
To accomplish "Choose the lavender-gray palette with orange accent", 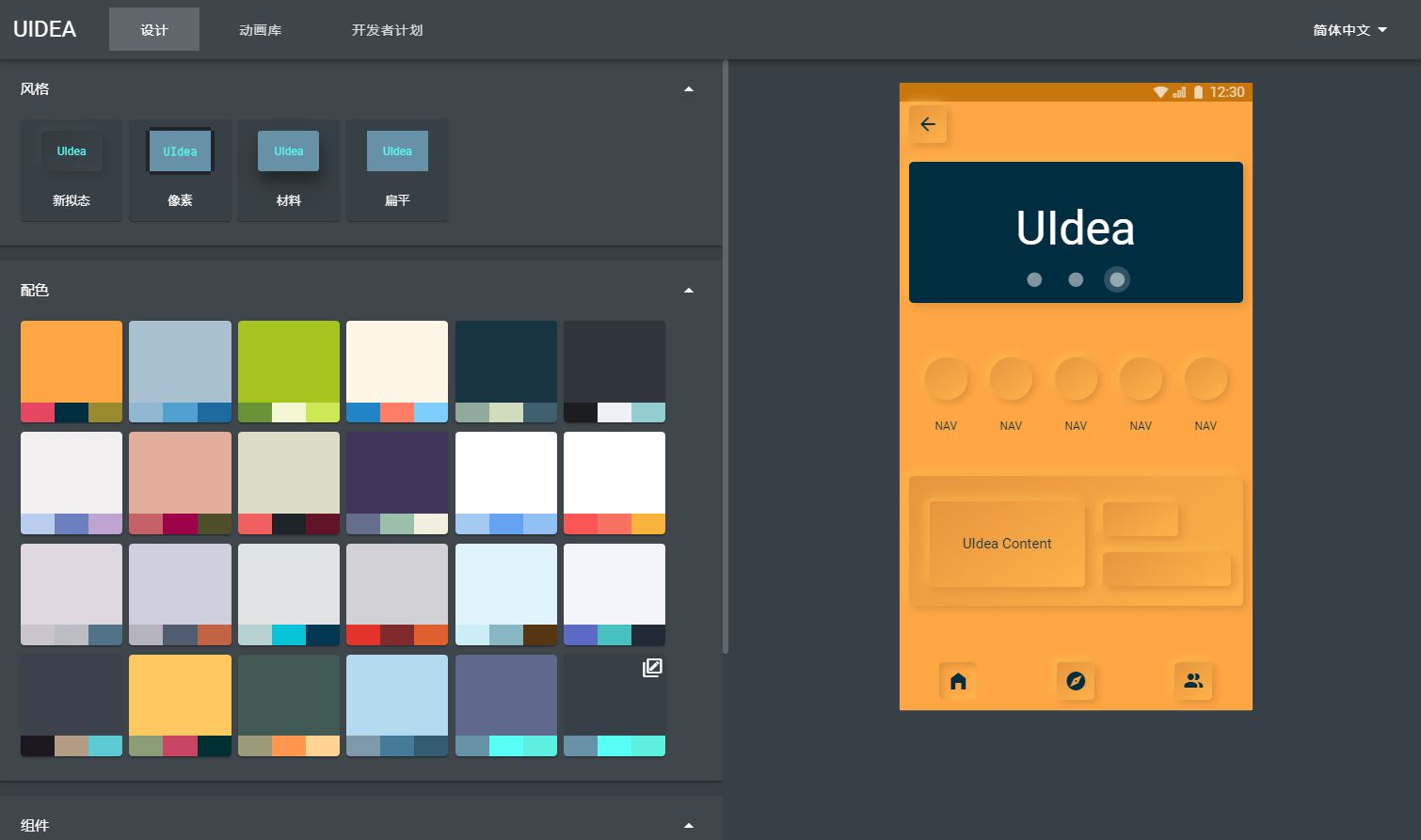I will (180, 594).
